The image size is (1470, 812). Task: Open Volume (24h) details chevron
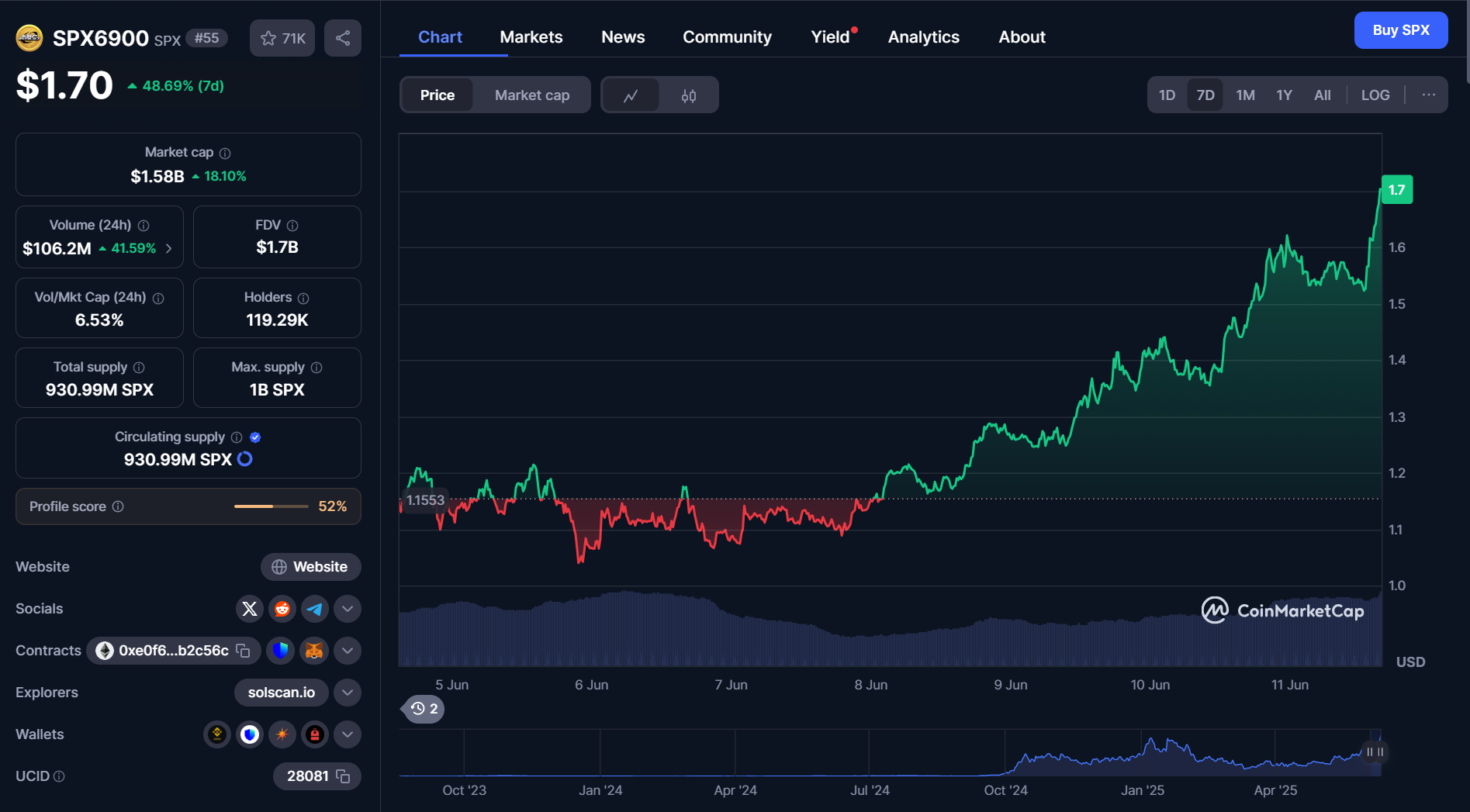click(169, 248)
